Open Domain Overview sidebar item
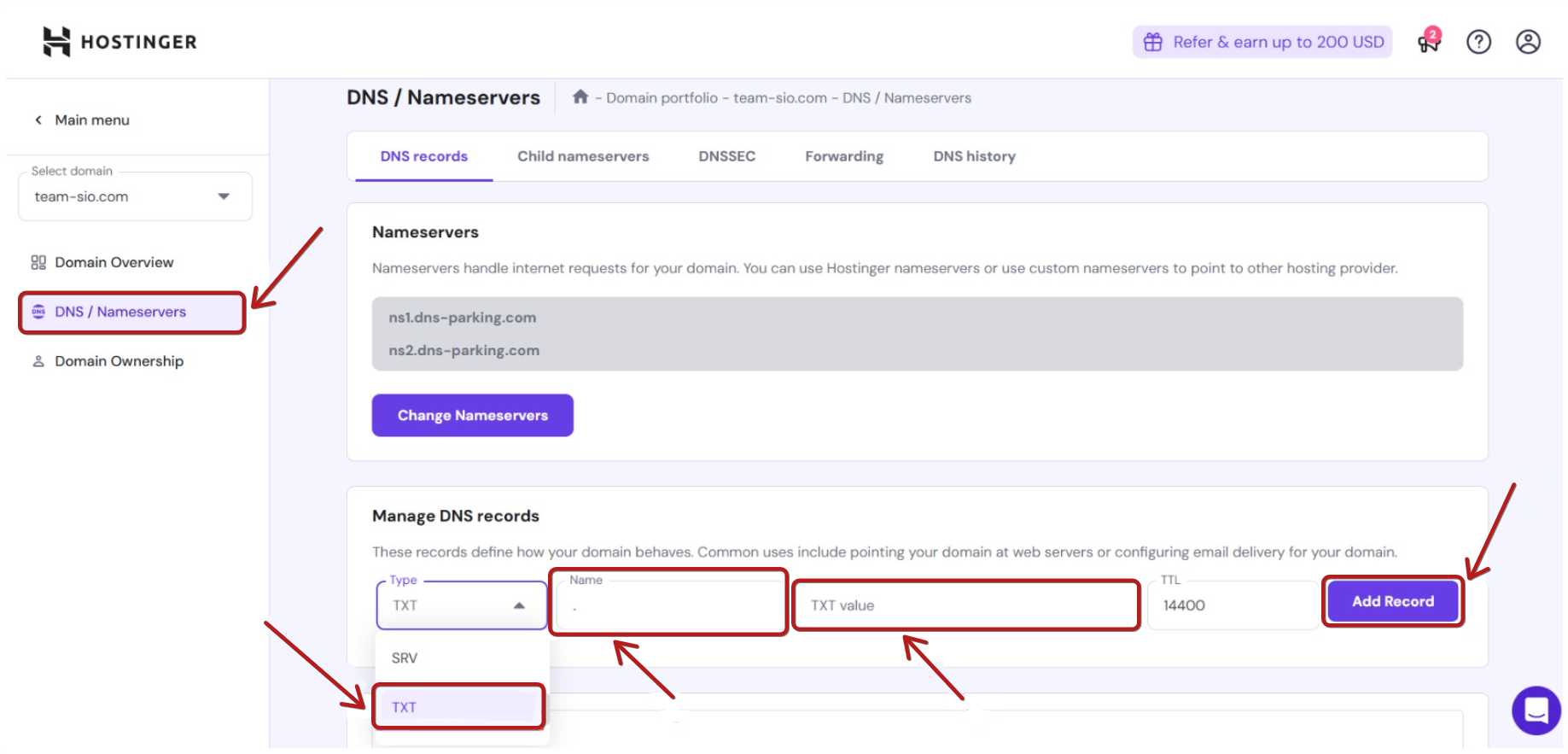 pos(114,262)
